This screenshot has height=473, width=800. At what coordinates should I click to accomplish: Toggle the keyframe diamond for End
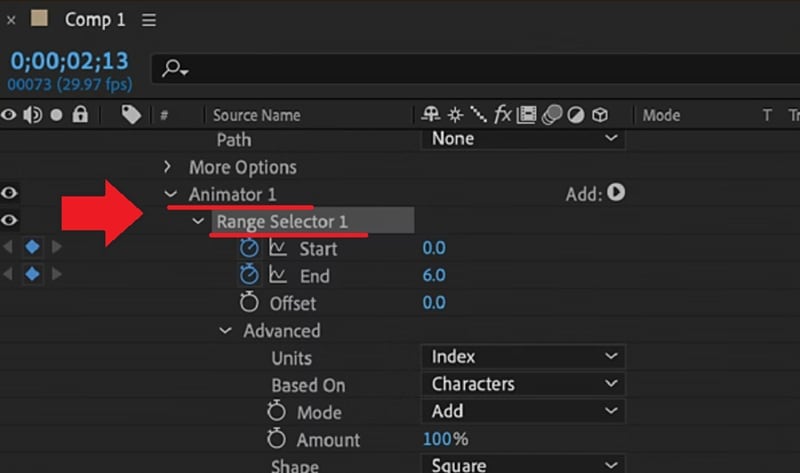pyautogui.click(x=33, y=274)
